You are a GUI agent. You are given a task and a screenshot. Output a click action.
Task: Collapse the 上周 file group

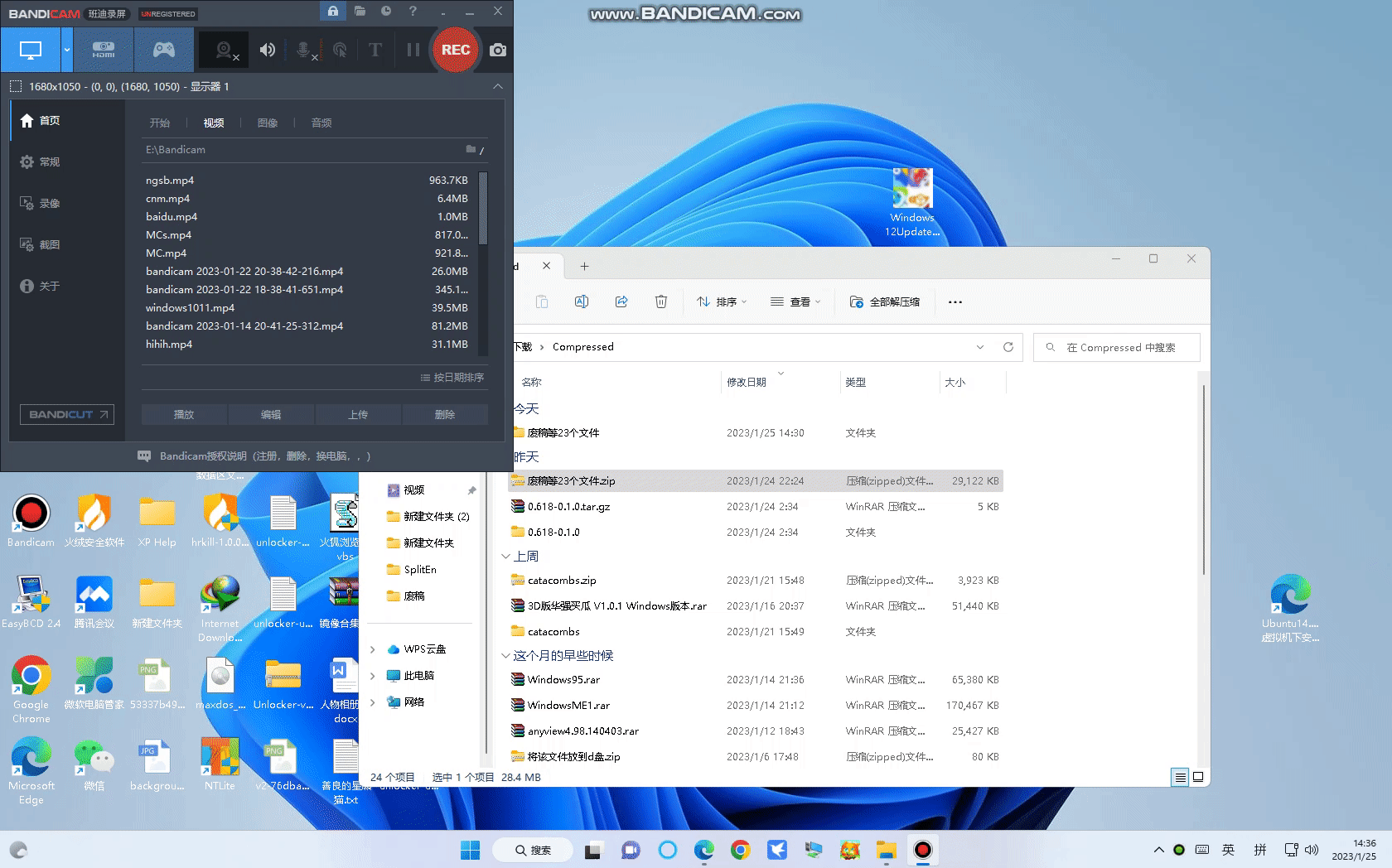pos(505,557)
